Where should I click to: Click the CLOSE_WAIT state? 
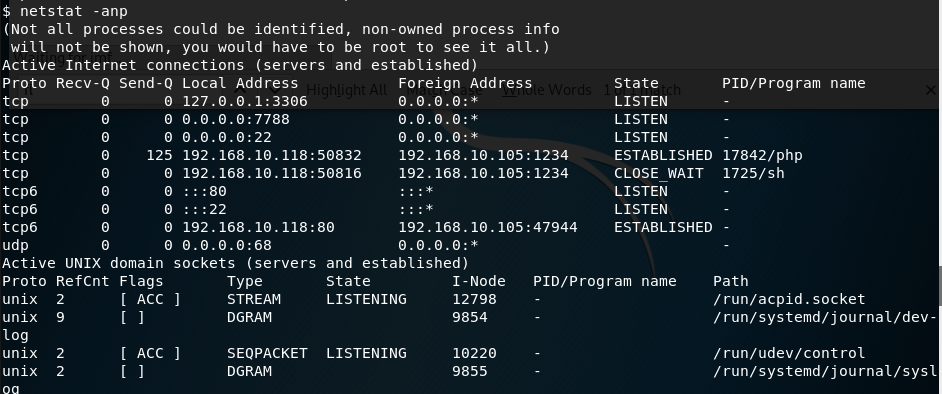658,173
